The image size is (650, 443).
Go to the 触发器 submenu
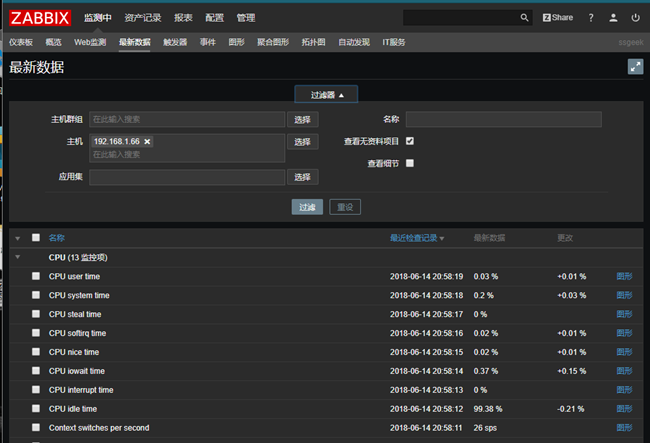tap(175, 42)
